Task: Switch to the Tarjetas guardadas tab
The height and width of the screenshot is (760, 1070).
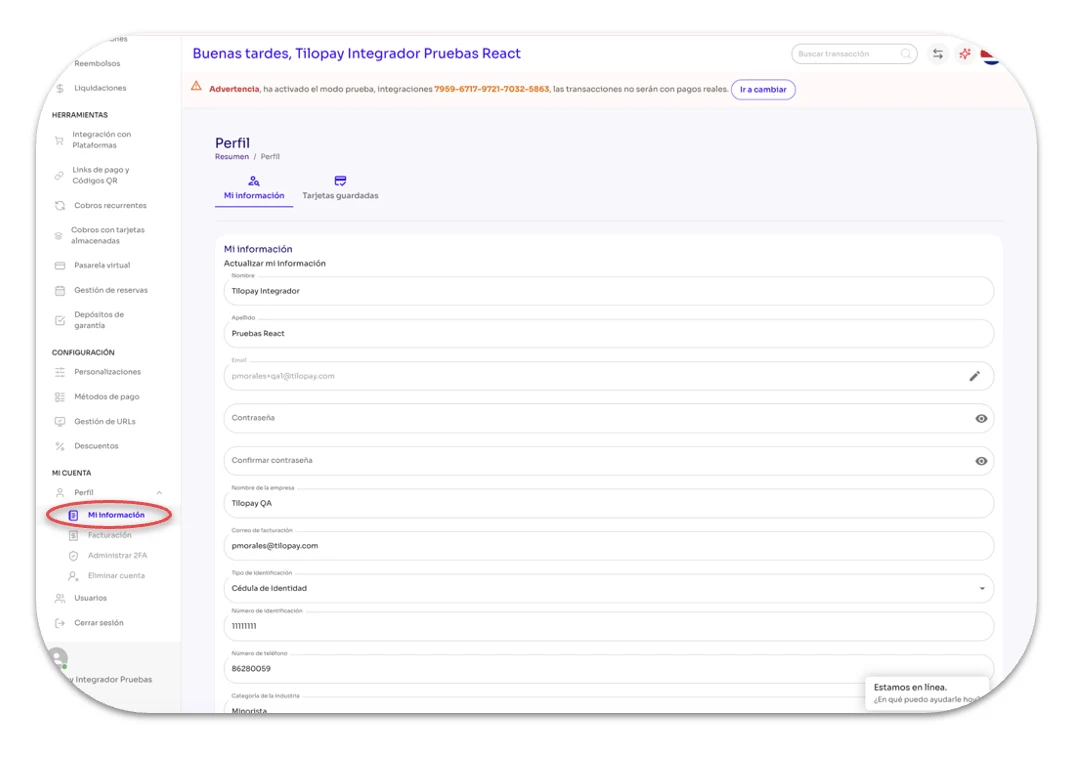Action: click(x=341, y=189)
